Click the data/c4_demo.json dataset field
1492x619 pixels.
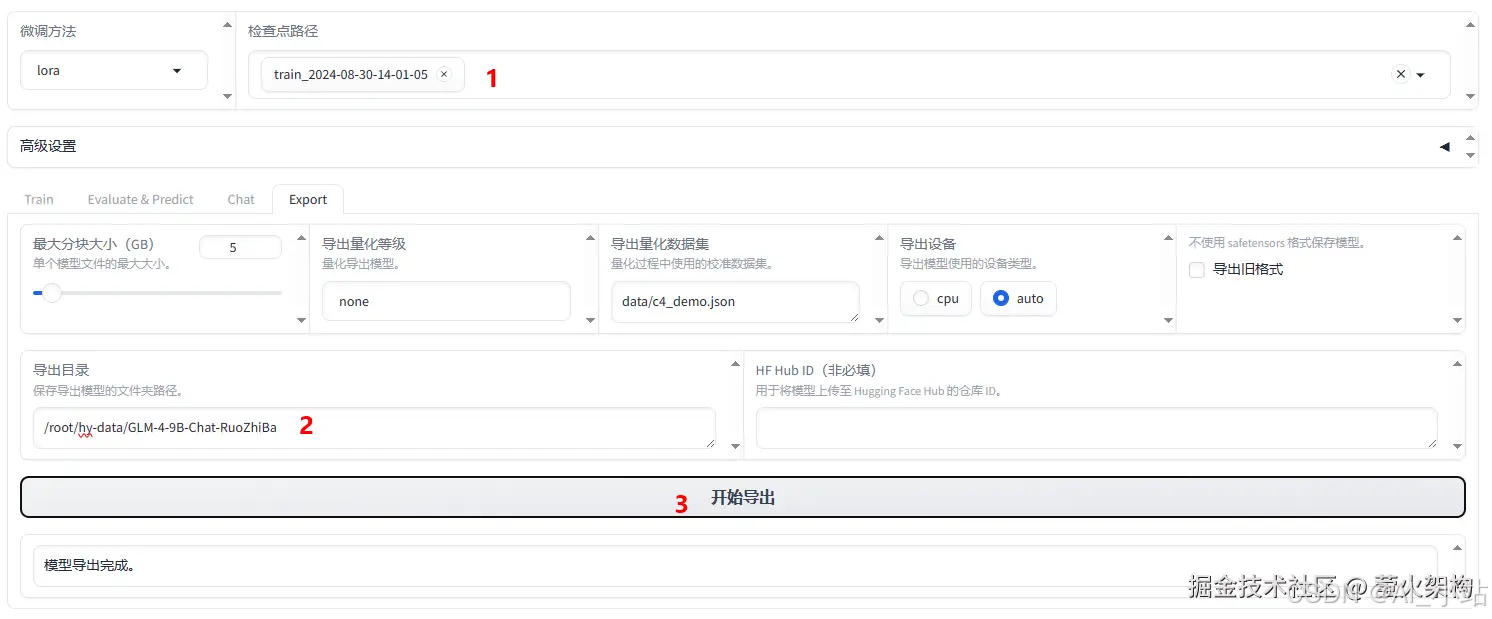[735, 302]
